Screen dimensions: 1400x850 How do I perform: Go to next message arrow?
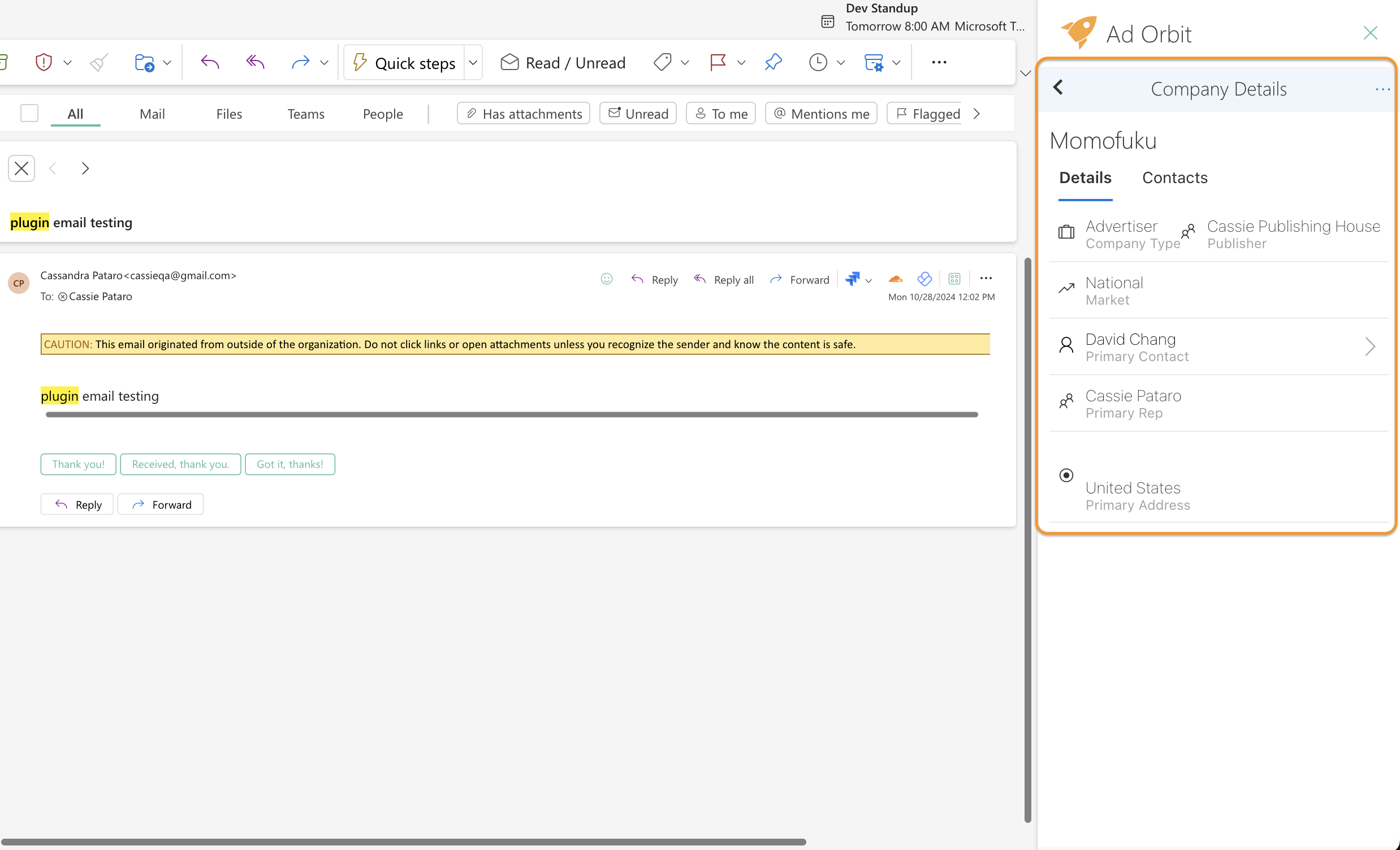85,168
